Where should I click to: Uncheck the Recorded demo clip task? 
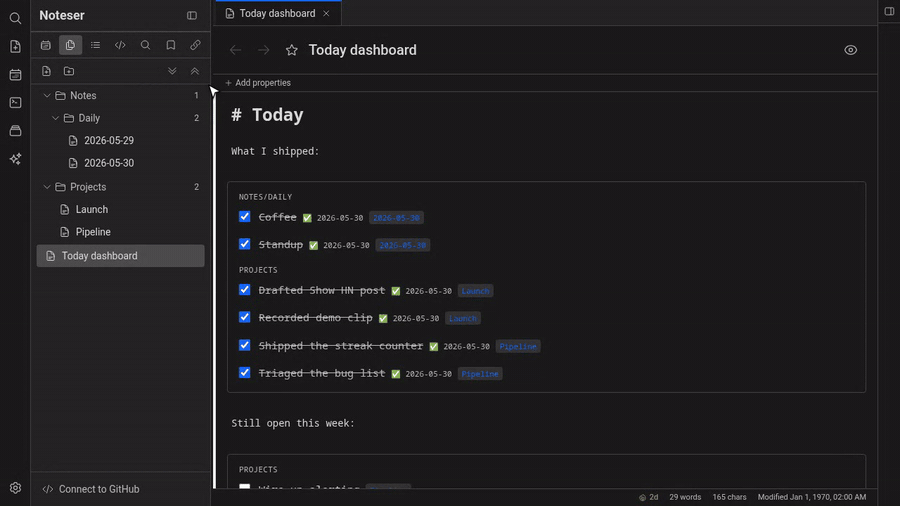point(245,317)
